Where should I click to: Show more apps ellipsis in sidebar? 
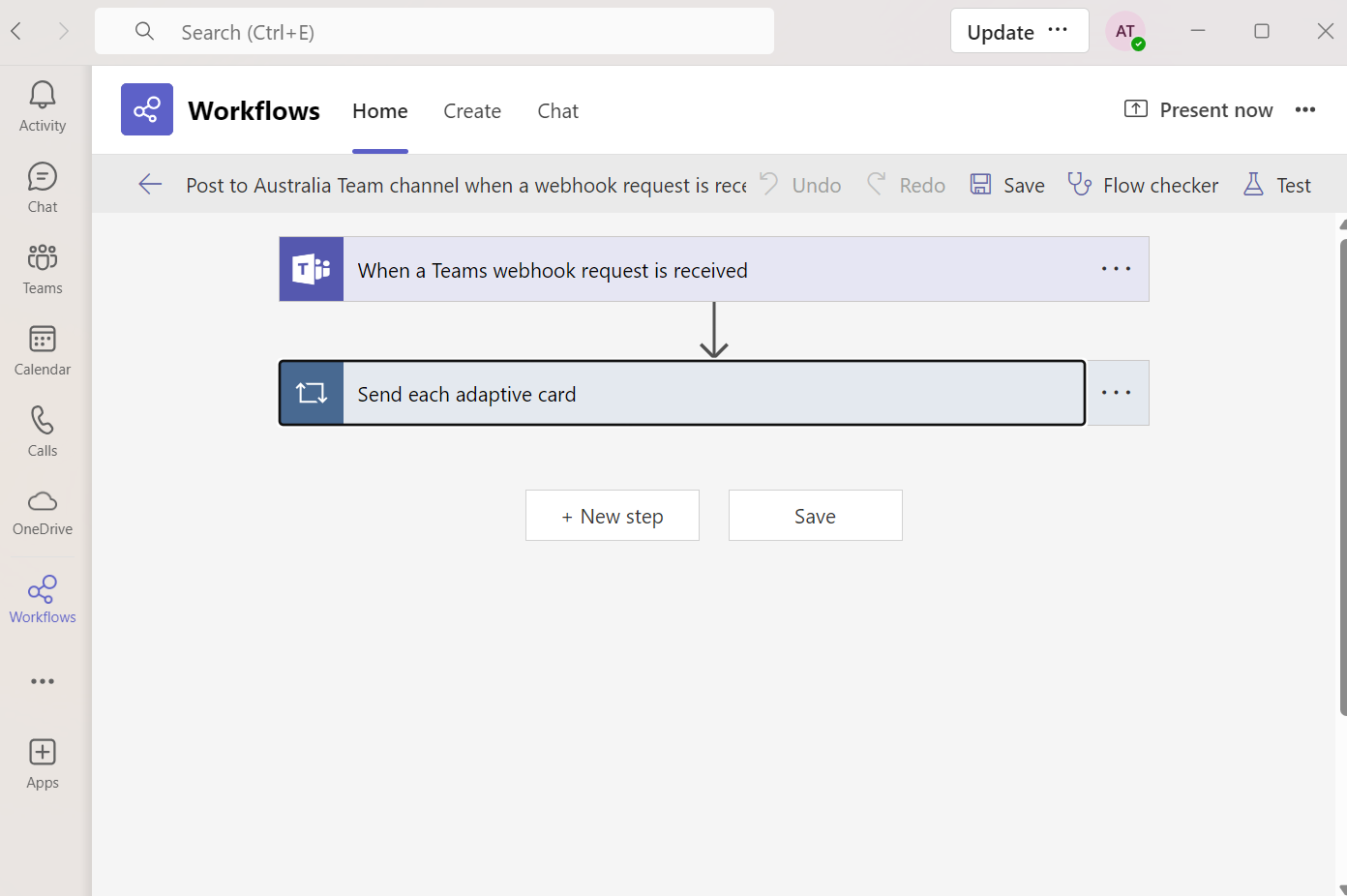point(43,681)
